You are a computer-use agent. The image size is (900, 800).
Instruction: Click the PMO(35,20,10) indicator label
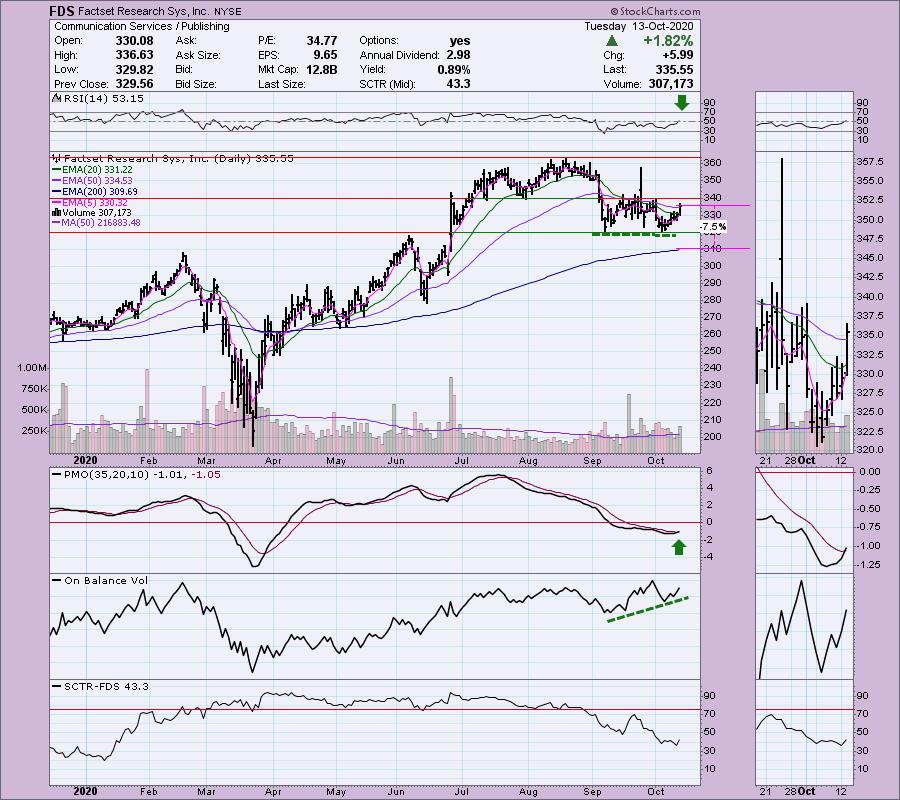tap(135, 475)
